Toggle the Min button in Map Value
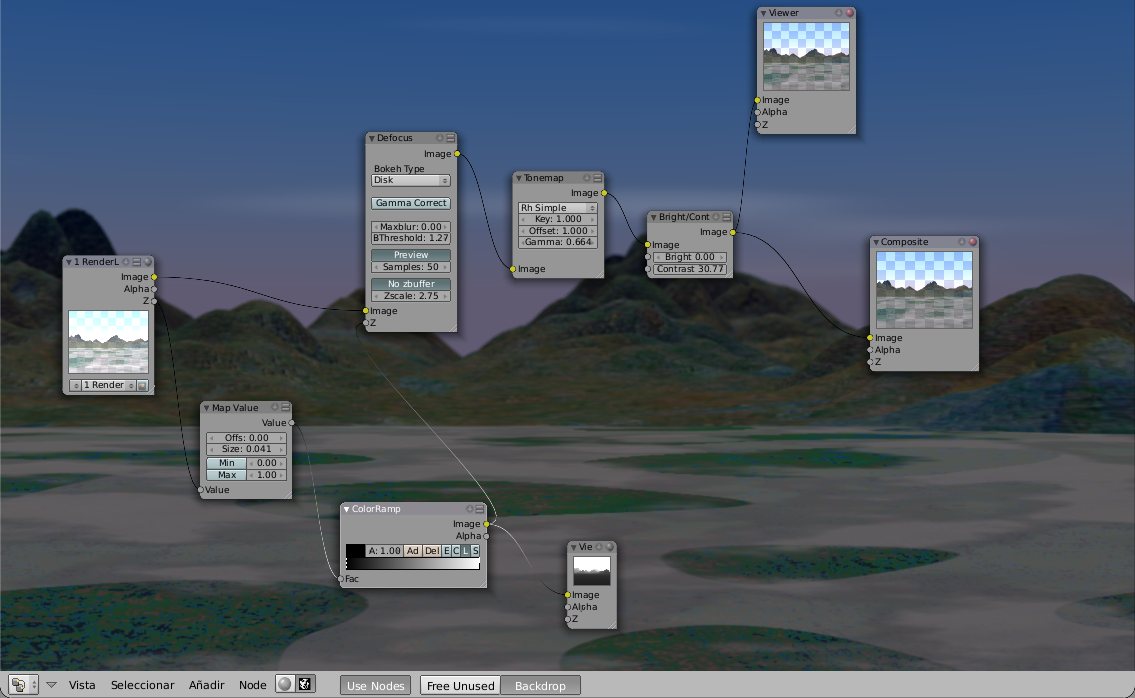This screenshot has height=698, width=1135. (x=227, y=463)
